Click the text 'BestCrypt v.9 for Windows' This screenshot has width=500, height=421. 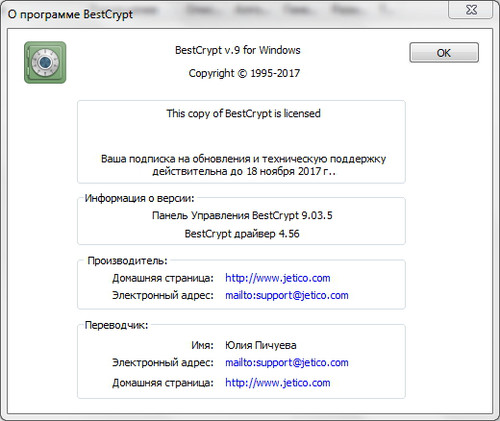tap(238, 50)
